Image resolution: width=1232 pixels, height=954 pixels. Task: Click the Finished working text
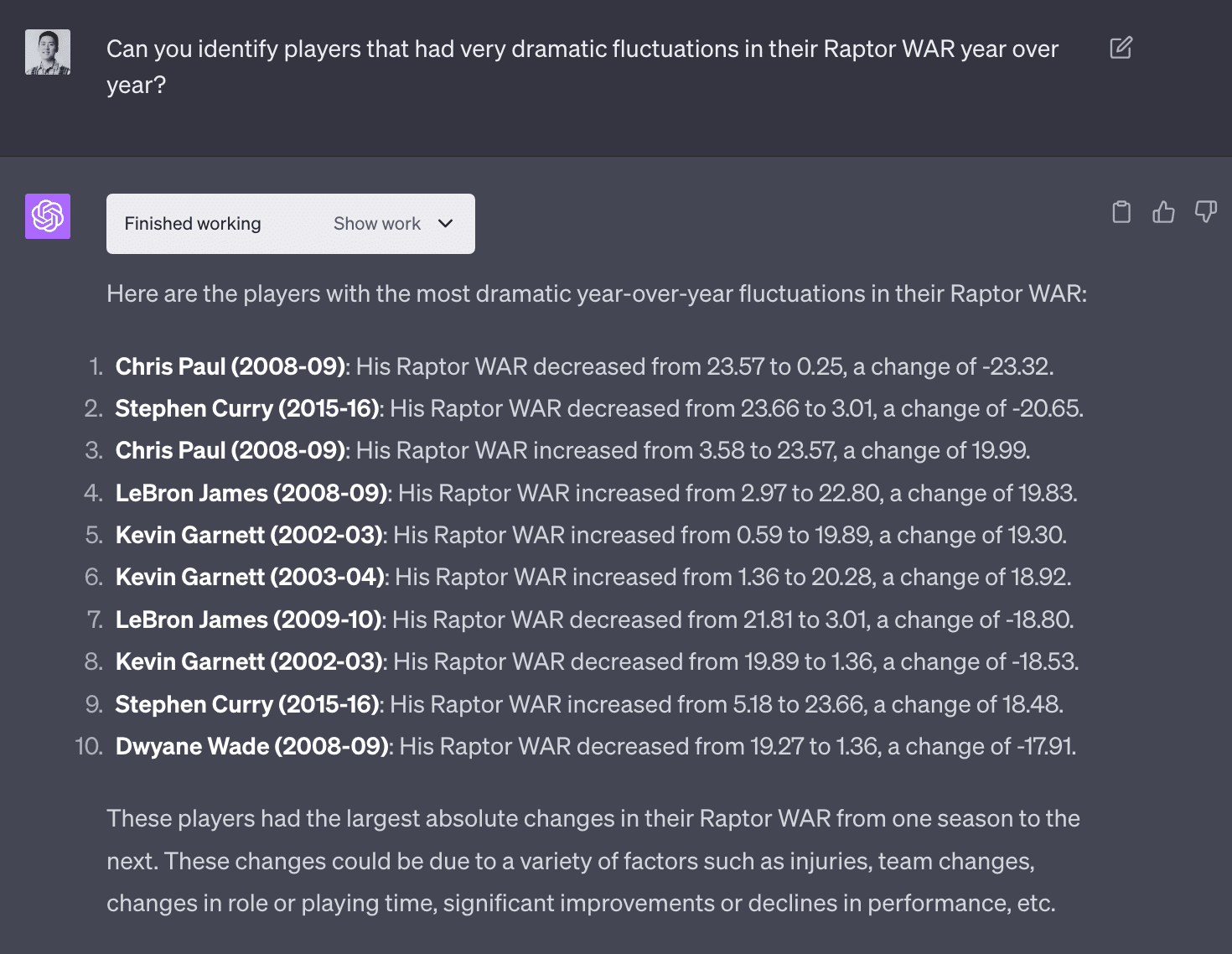pyautogui.click(x=193, y=224)
